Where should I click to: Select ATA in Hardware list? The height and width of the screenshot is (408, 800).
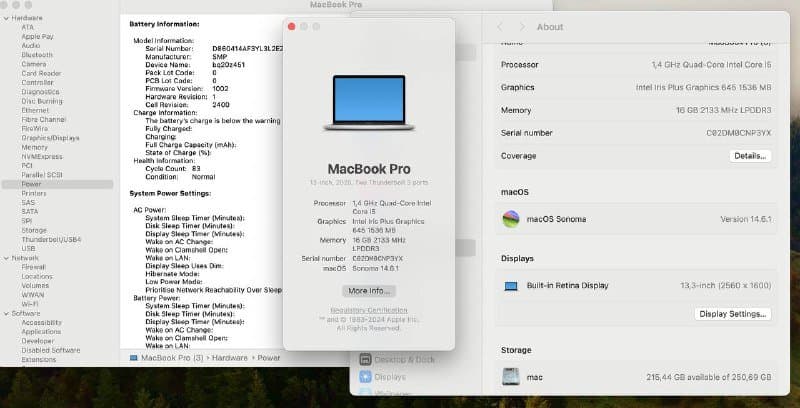click(x=28, y=28)
